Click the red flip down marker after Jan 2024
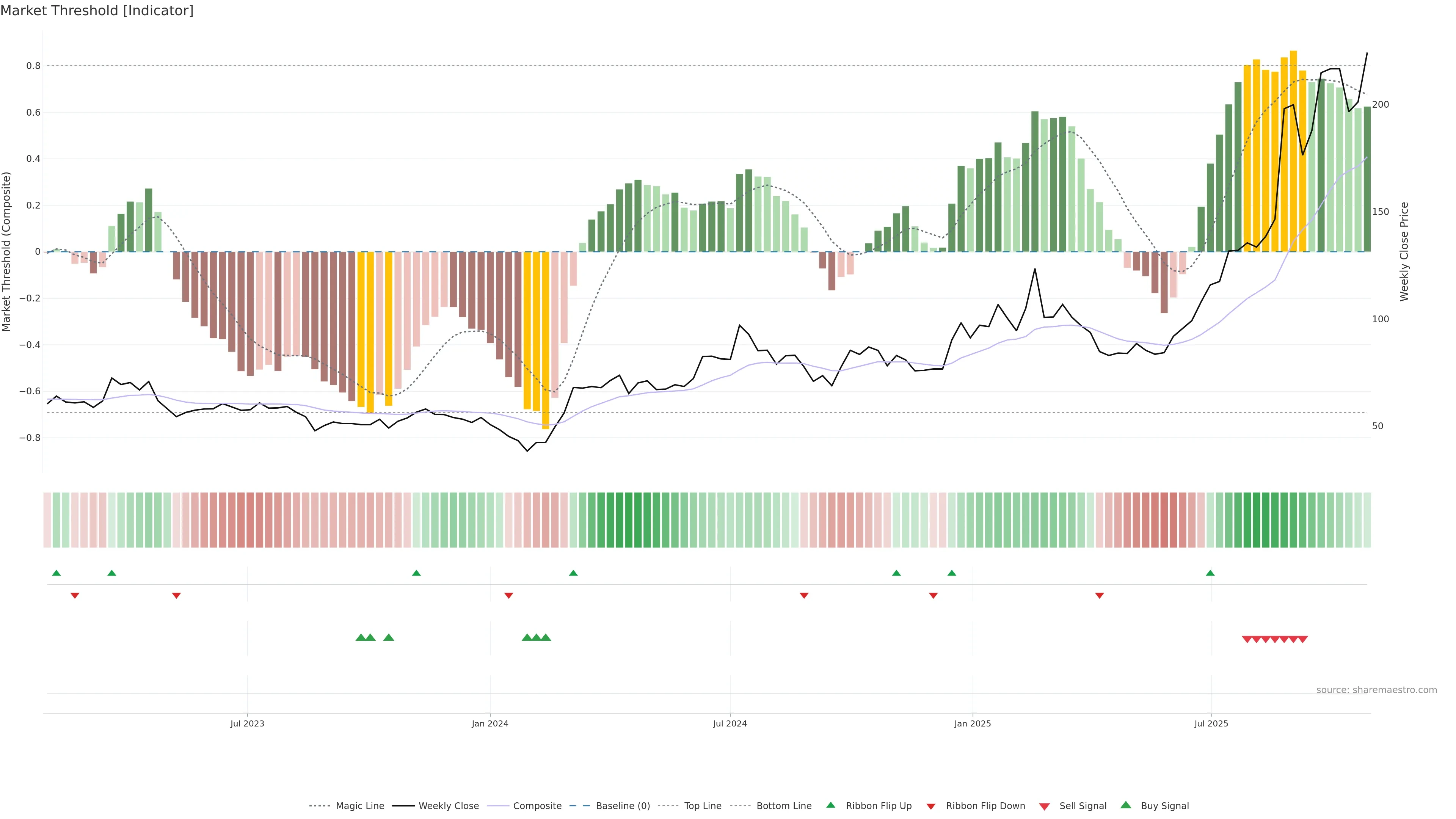This screenshot has width=1456, height=819. click(x=509, y=595)
